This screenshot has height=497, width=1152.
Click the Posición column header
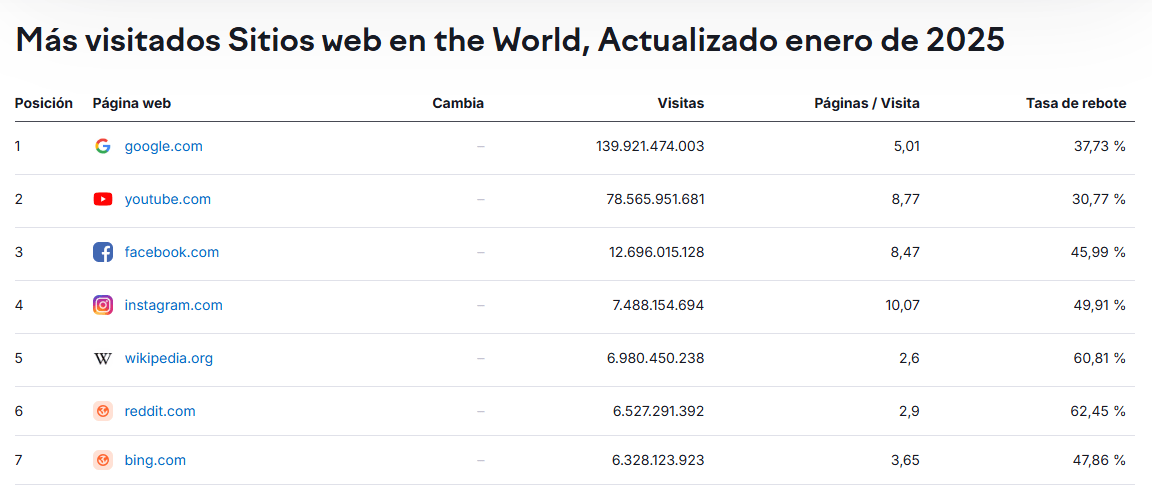pyautogui.click(x=44, y=103)
